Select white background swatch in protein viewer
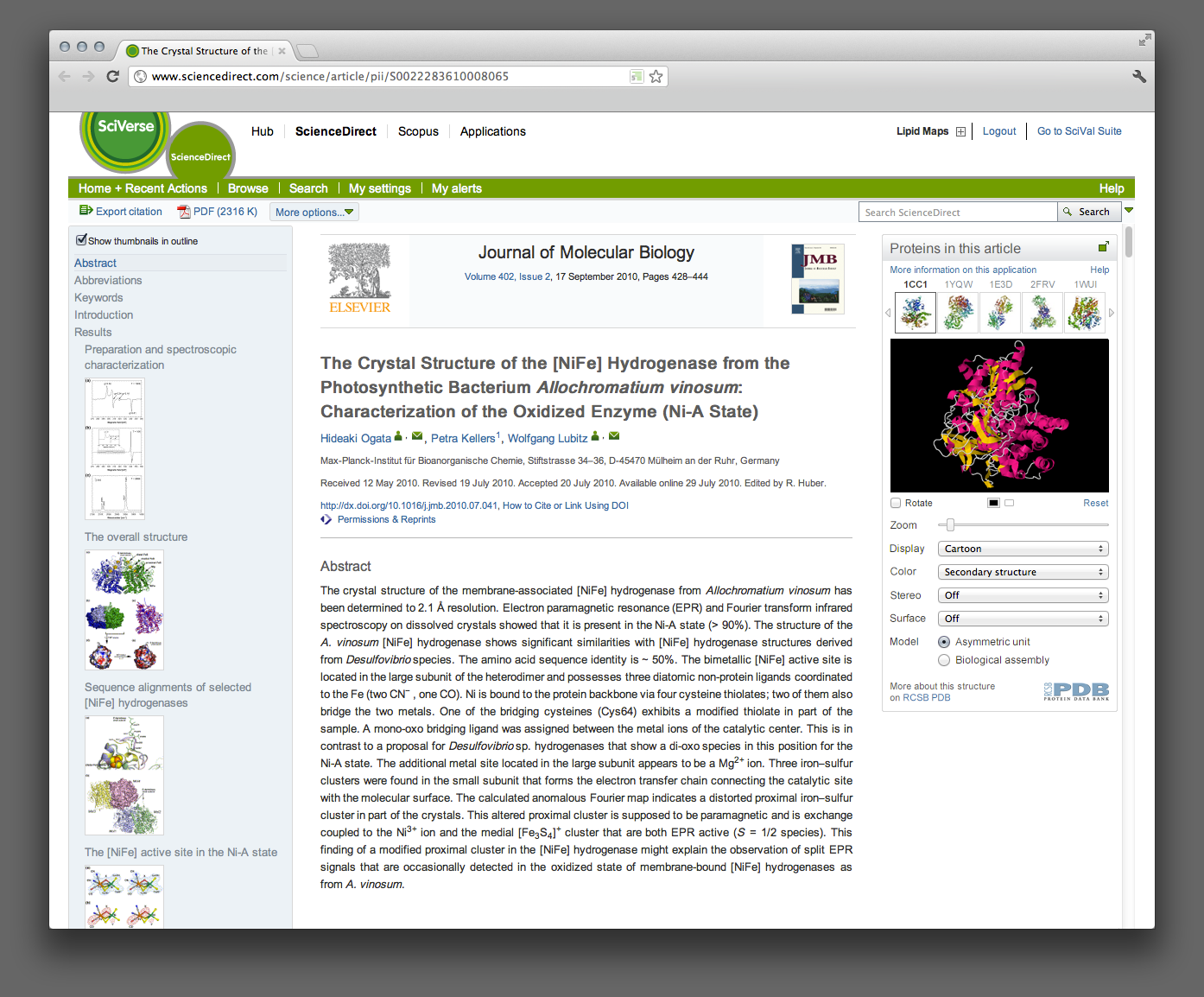The height and width of the screenshot is (997, 1204). (x=1009, y=503)
